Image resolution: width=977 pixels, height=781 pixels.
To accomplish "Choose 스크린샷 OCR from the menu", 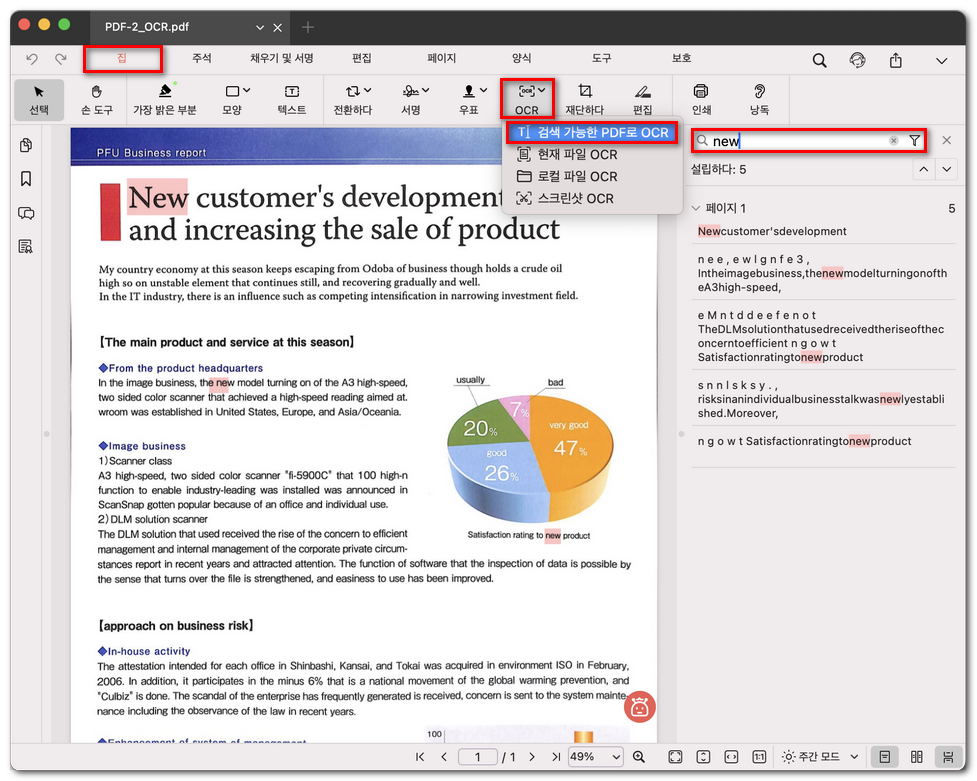I will click(575, 198).
